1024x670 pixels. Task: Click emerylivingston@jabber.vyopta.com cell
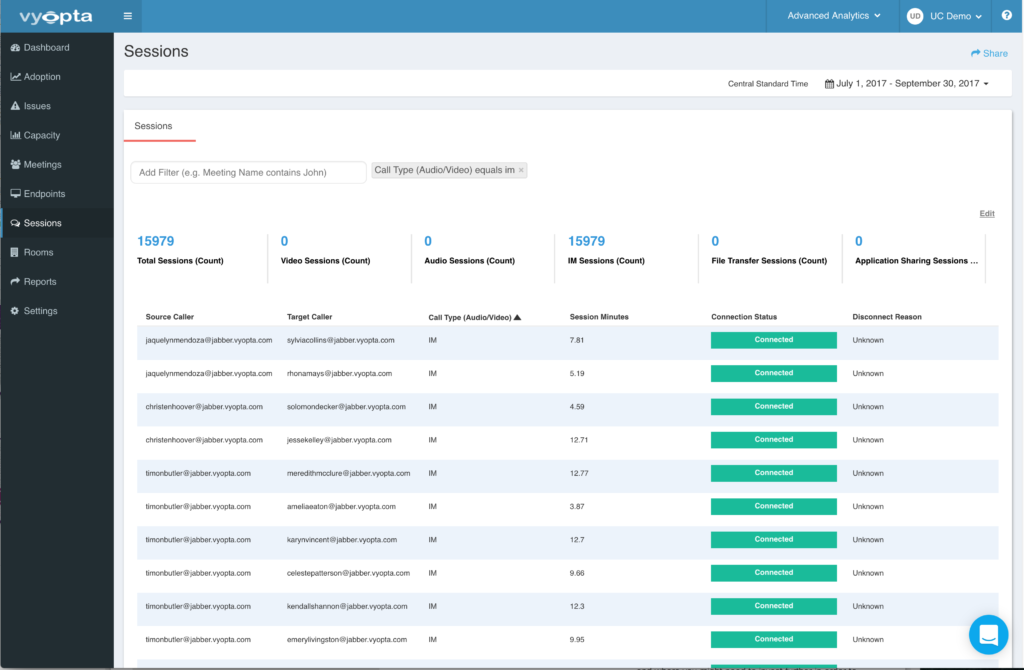pyautogui.click(x=347, y=640)
